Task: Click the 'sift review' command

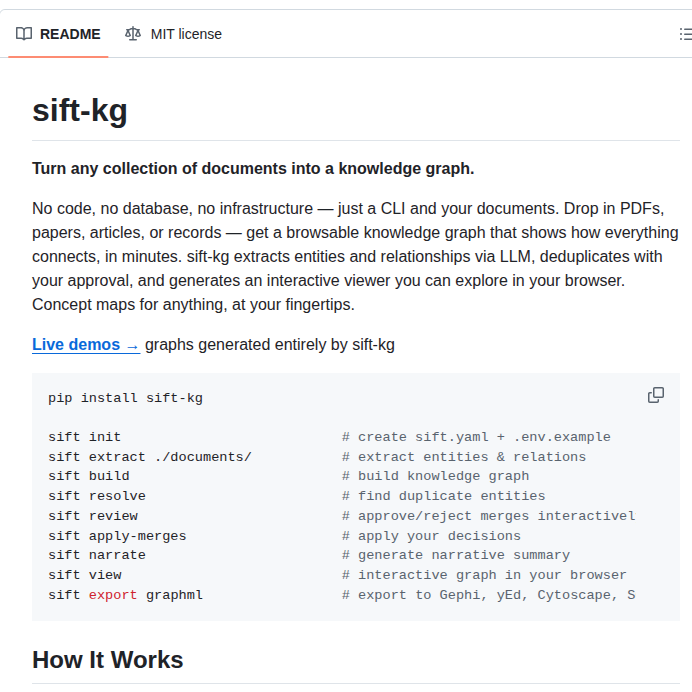Action: tap(93, 516)
